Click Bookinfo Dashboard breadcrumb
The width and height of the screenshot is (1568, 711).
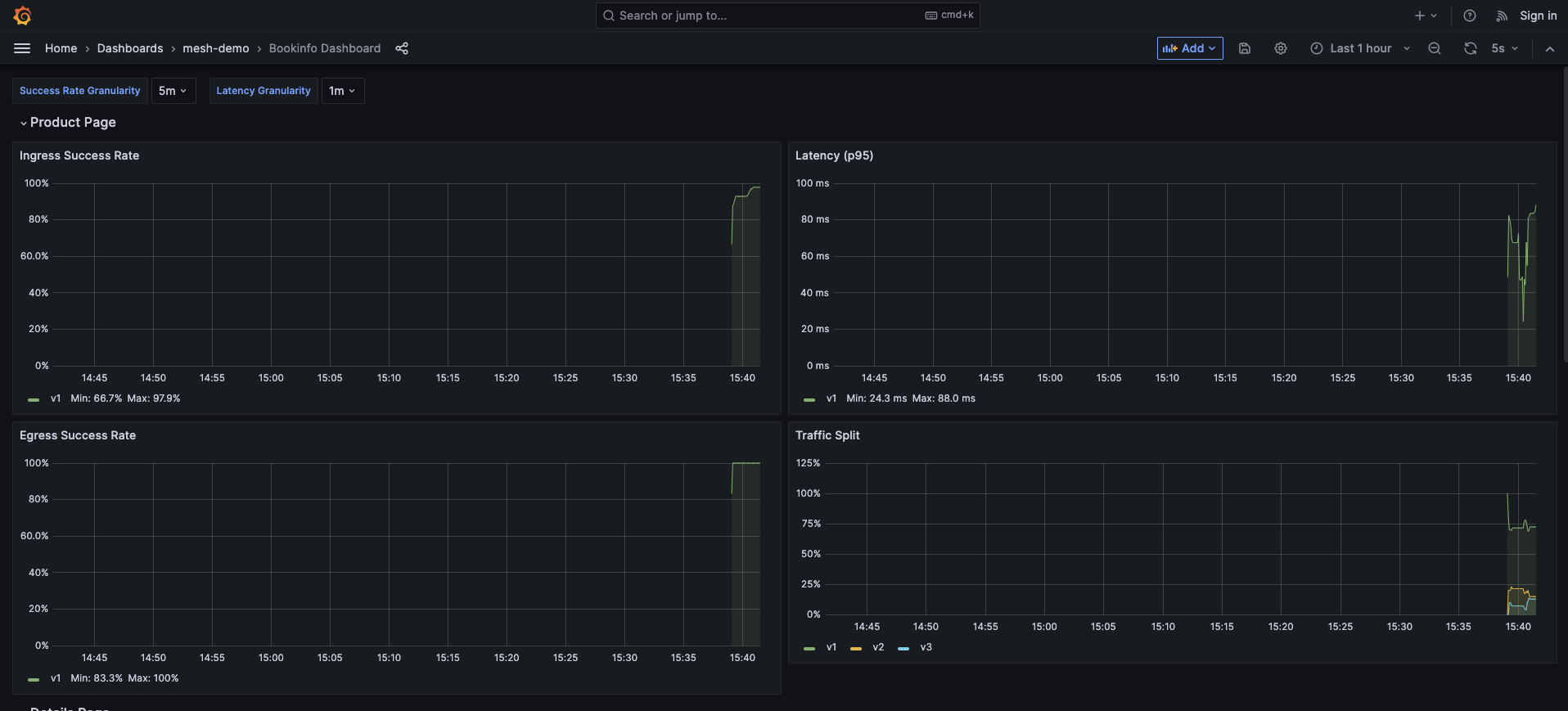coord(325,48)
